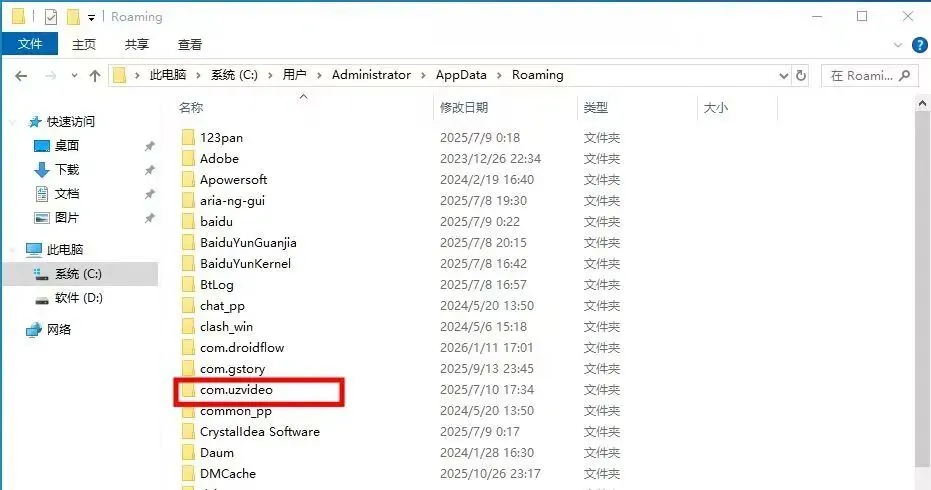
Task: Select the chat_pp folder icon
Action: 188,305
